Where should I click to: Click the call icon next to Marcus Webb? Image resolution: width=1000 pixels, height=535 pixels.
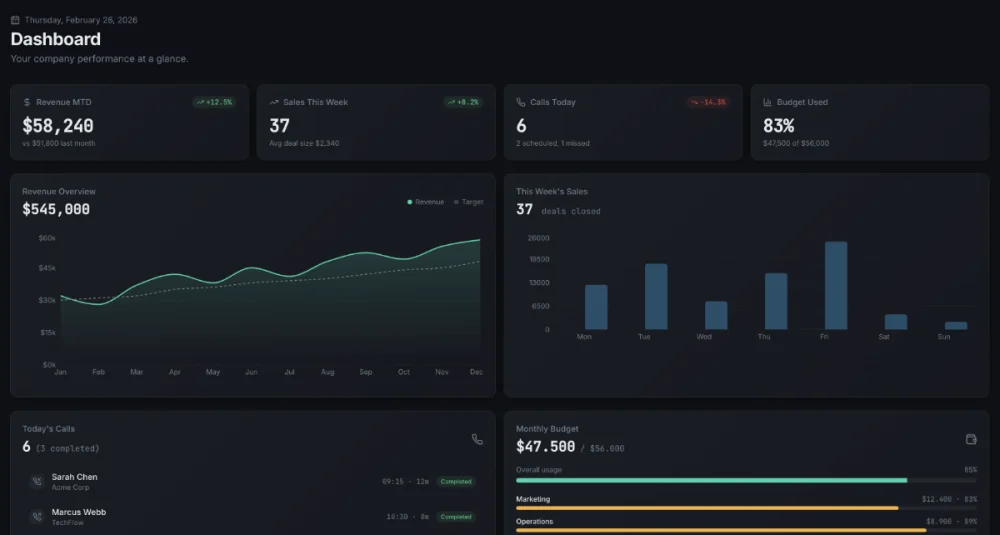pos(37,517)
